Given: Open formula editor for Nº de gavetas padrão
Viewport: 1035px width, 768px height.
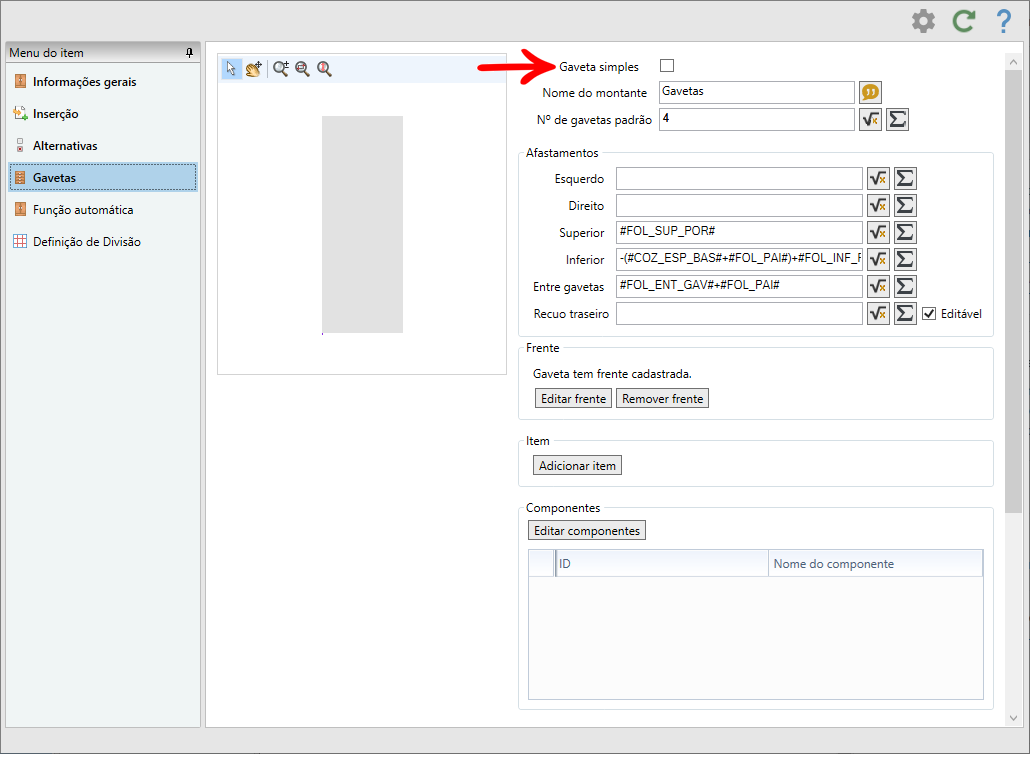Looking at the screenshot, I should point(871,119).
